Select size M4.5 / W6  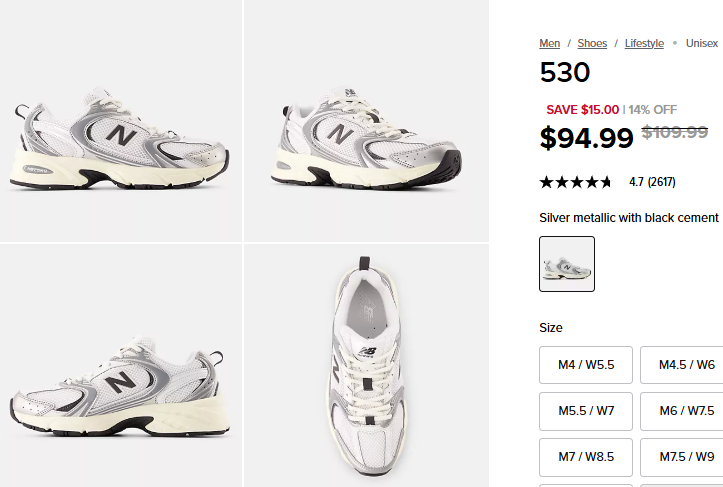point(684,365)
